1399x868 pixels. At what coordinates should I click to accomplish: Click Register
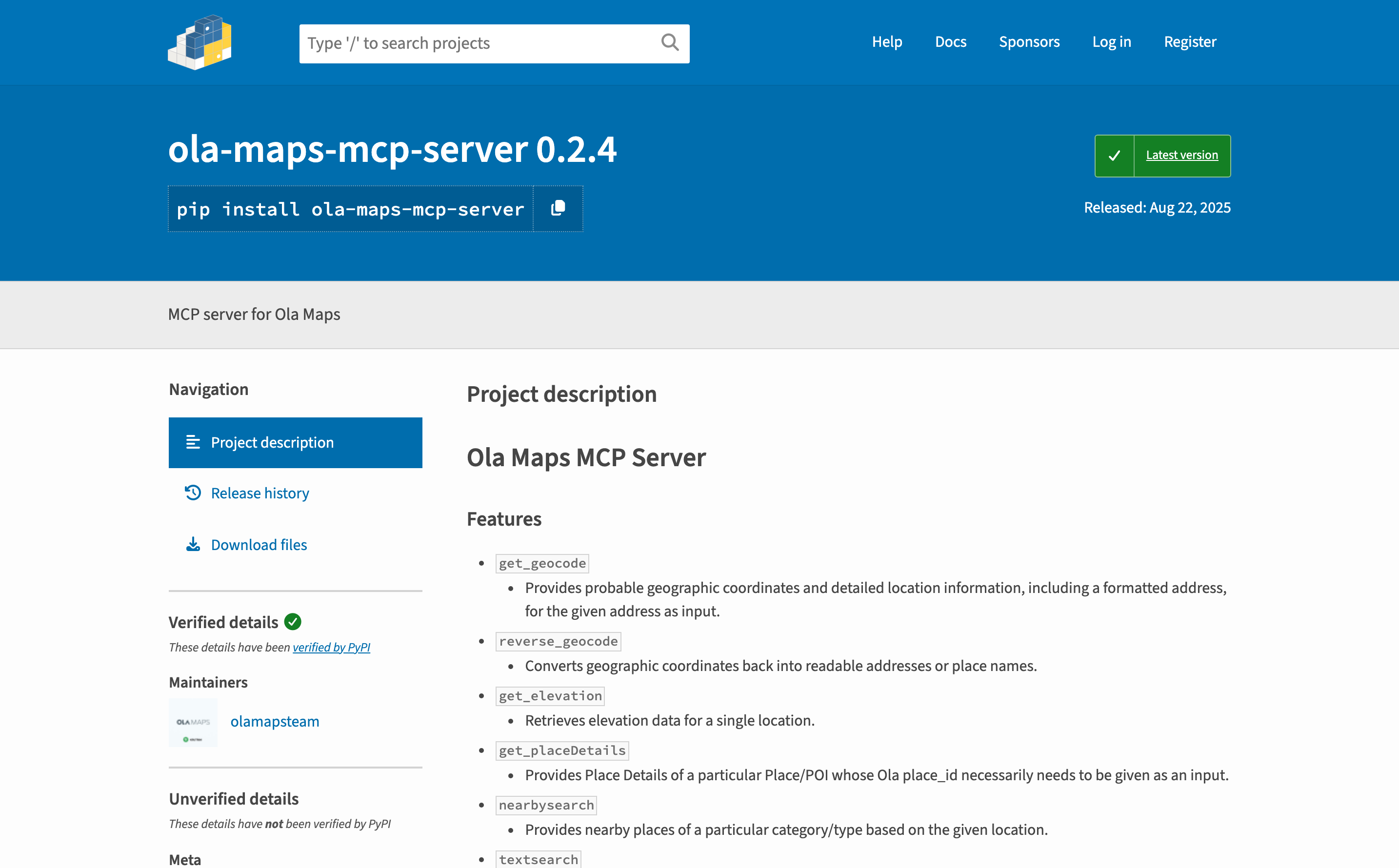[1190, 42]
